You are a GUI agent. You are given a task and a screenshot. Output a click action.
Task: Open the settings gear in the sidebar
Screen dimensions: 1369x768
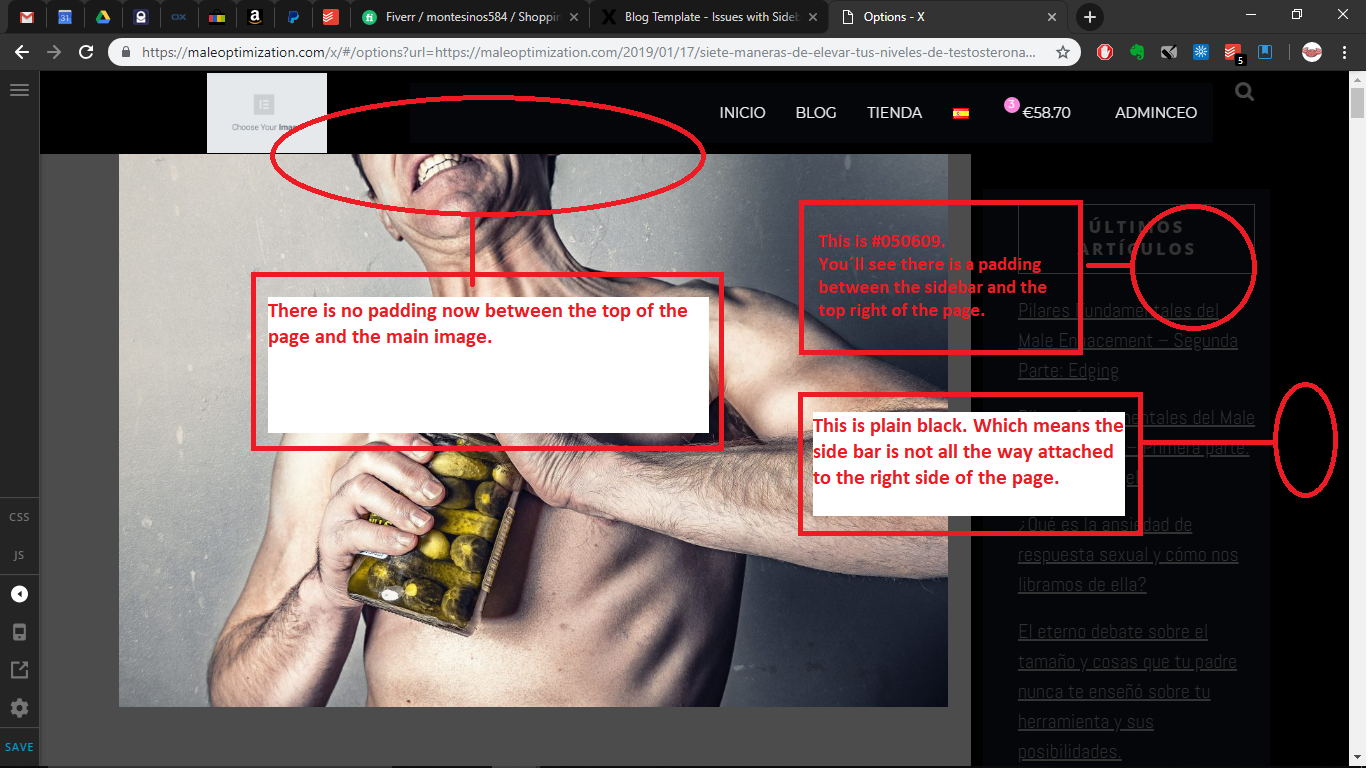tap(19, 708)
